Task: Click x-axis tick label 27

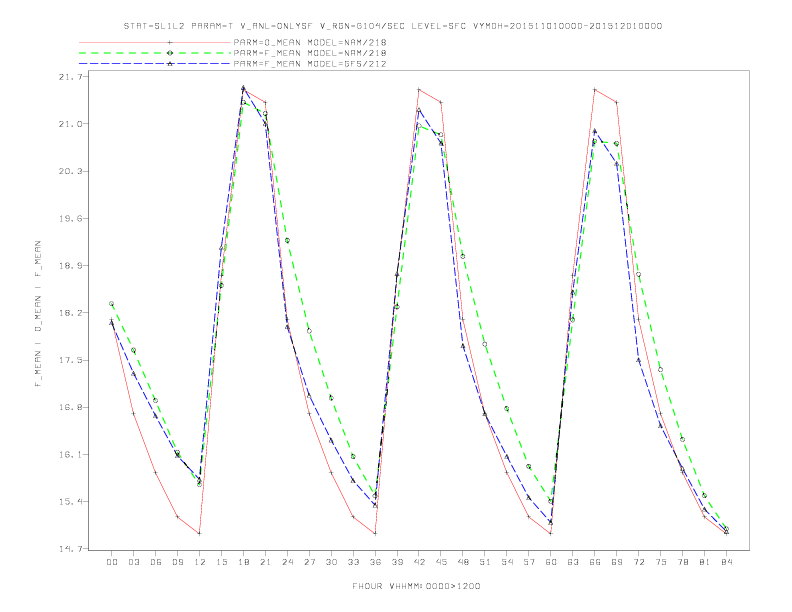Action: click(x=309, y=562)
